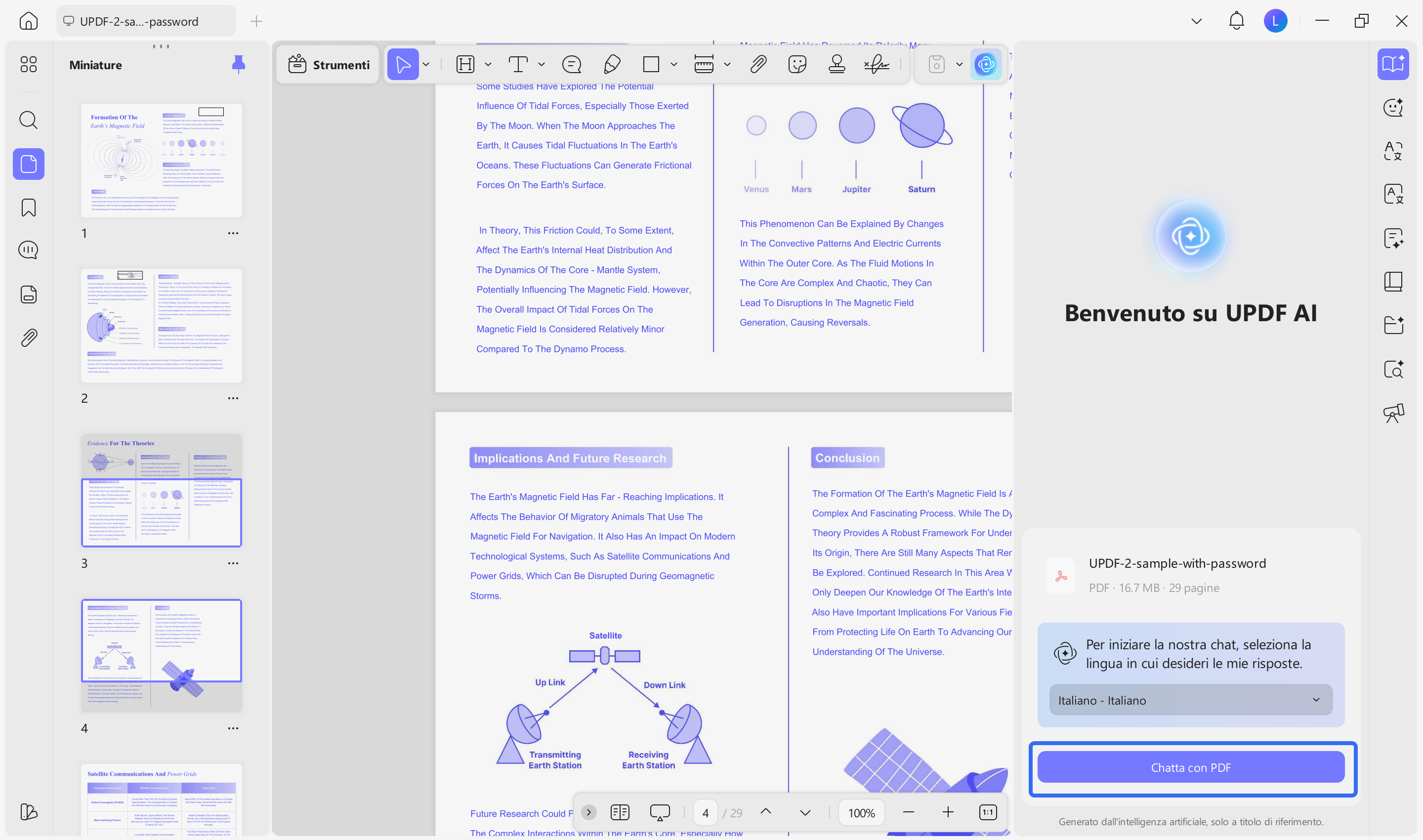Image resolution: width=1423 pixels, height=840 pixels.
Task: Click the page number field showing 4
Action: (x=705, y=813)
